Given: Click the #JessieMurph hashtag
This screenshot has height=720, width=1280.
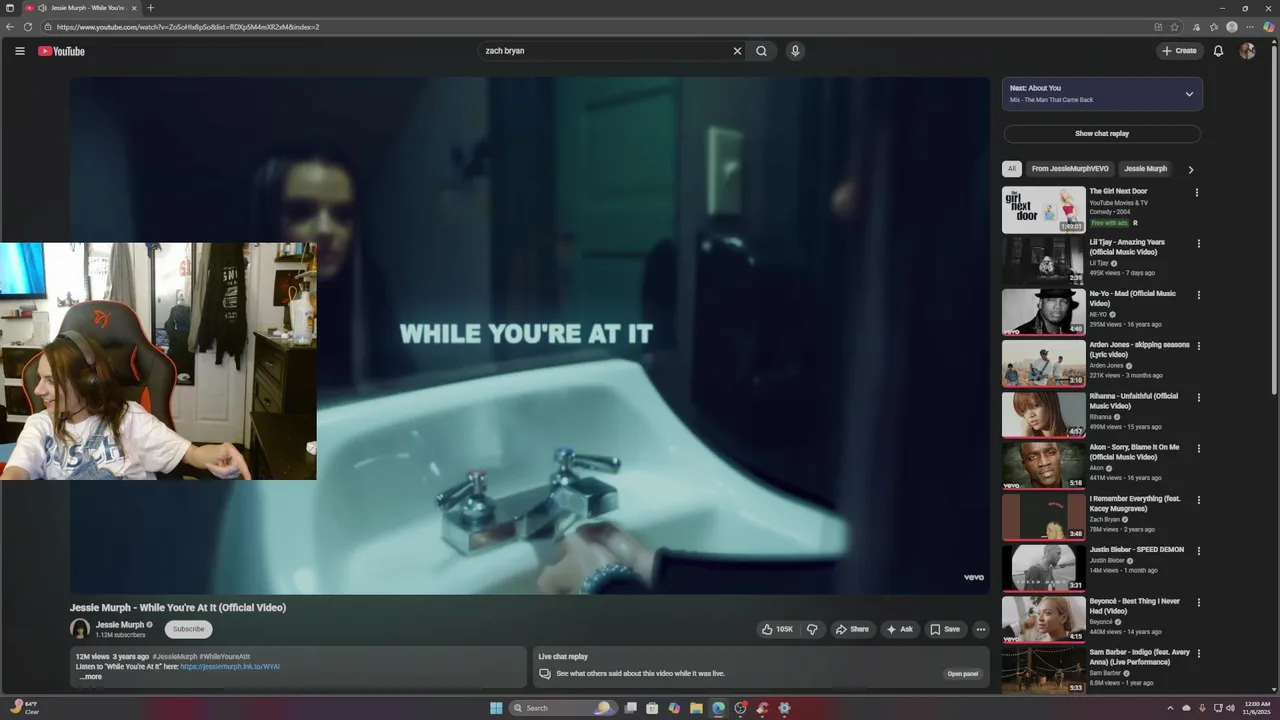Looking at the screenshot, I should [x=175, y=657].
